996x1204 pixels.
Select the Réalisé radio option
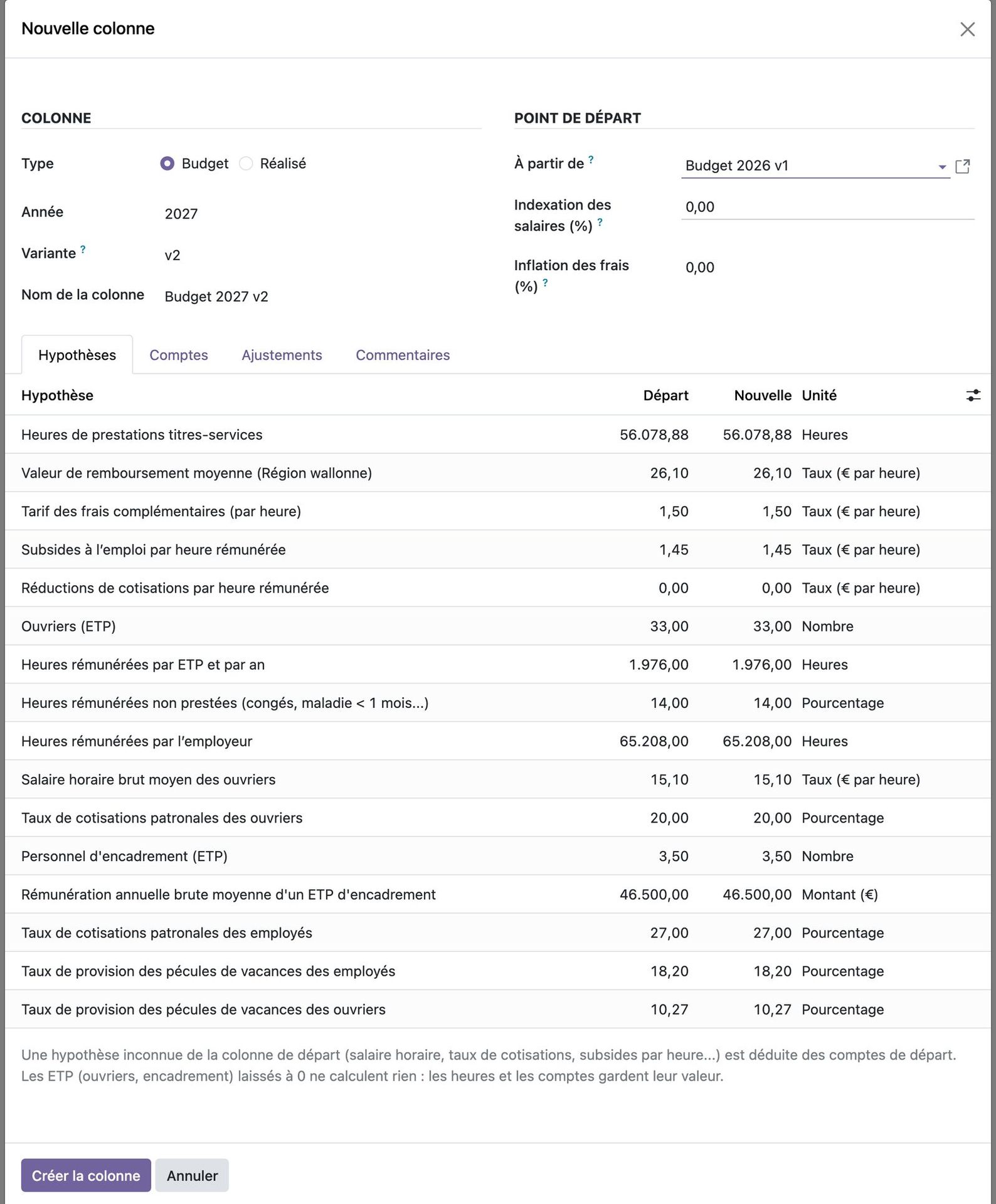[246, 164]
